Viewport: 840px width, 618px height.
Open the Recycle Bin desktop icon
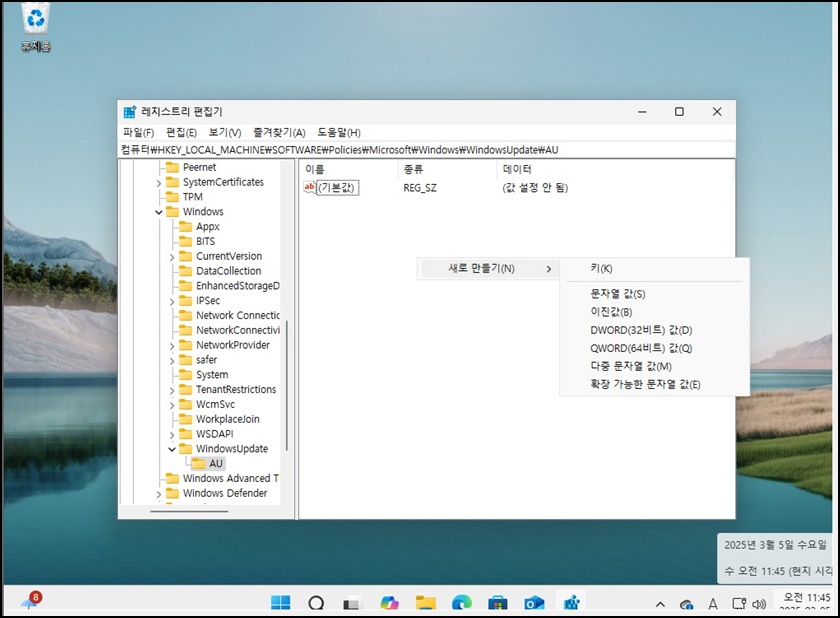click(35, 27)
